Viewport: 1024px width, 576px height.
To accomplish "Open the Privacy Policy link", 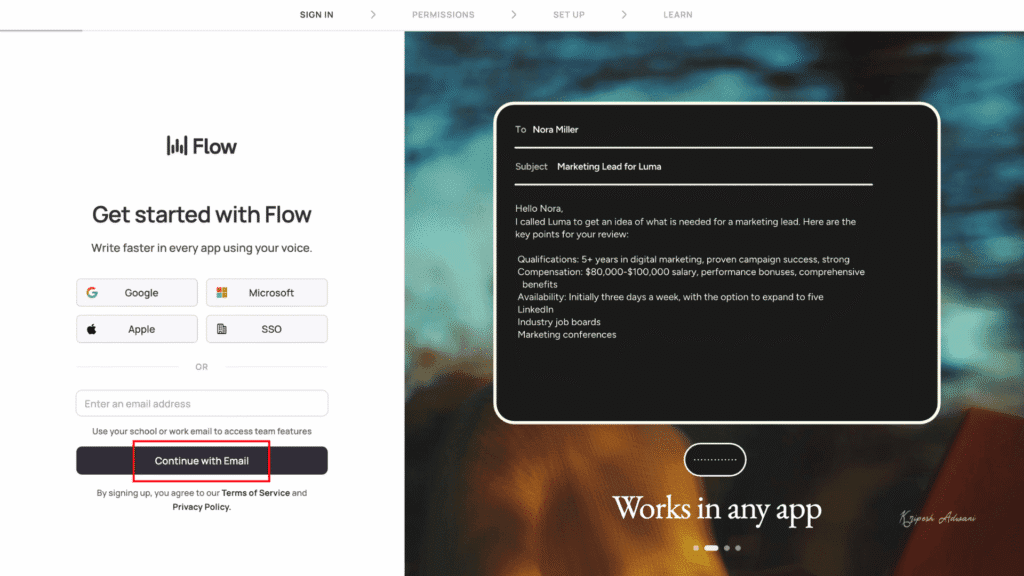I will tap(201, 507).
